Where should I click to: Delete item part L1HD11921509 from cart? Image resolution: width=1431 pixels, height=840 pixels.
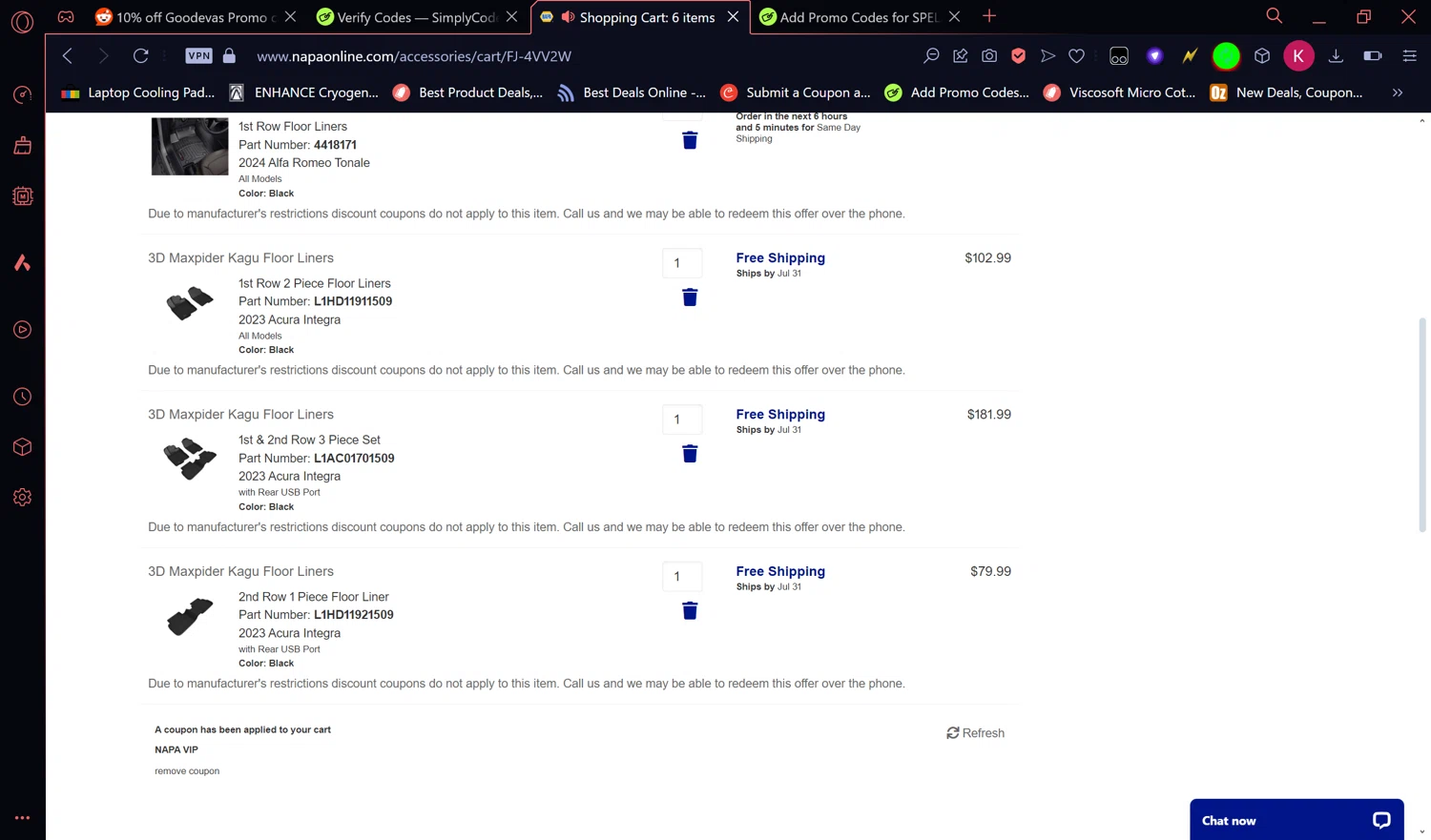[690, 610]
